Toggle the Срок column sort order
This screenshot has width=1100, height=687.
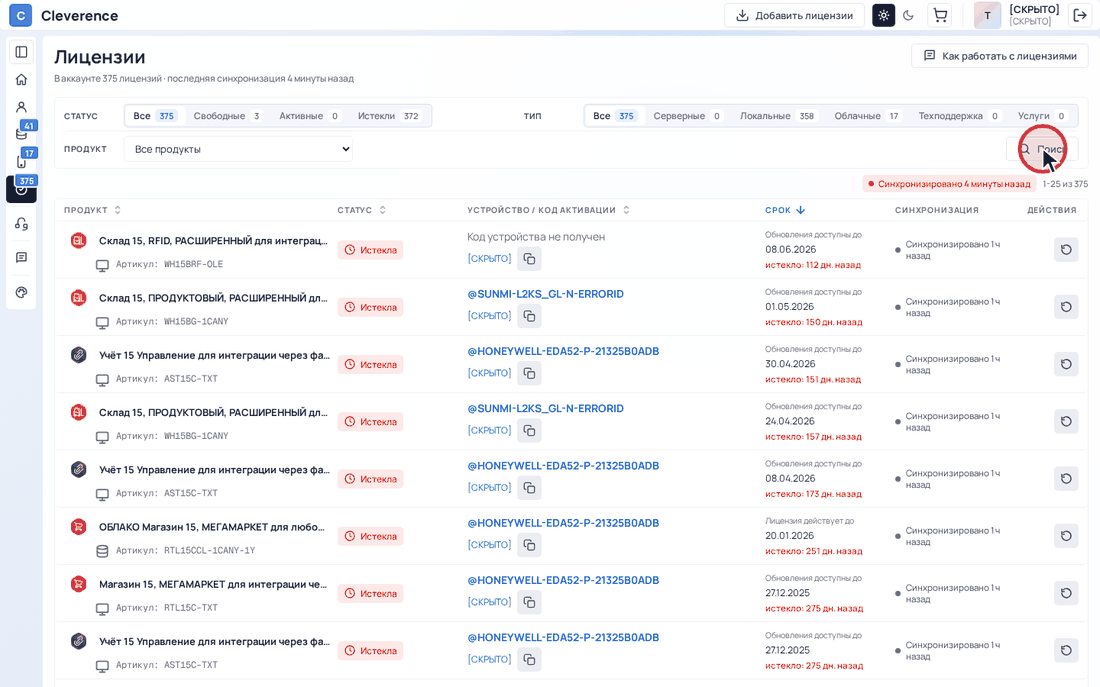click(785, 210)
